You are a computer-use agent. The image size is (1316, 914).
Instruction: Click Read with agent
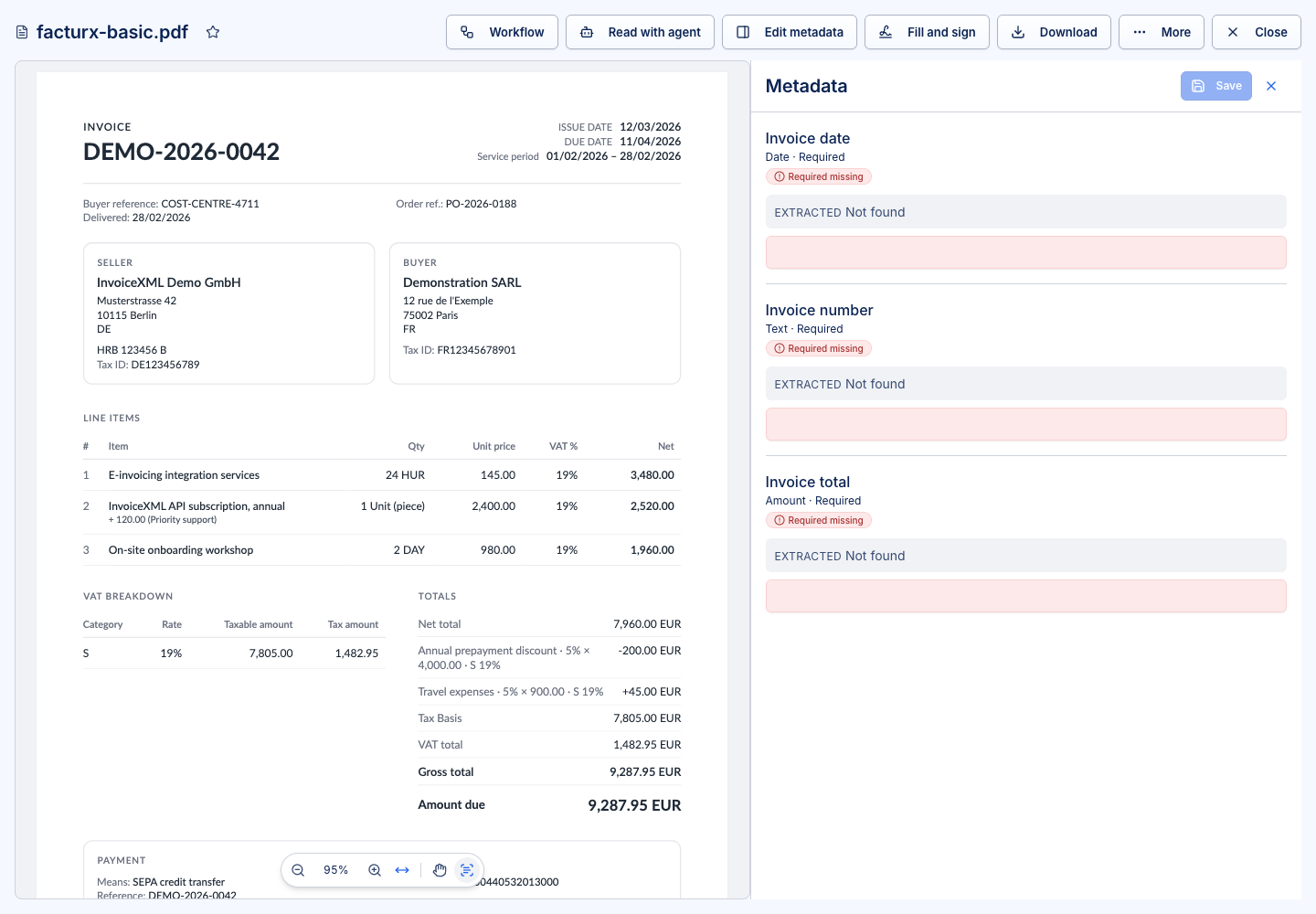(640, 32)
